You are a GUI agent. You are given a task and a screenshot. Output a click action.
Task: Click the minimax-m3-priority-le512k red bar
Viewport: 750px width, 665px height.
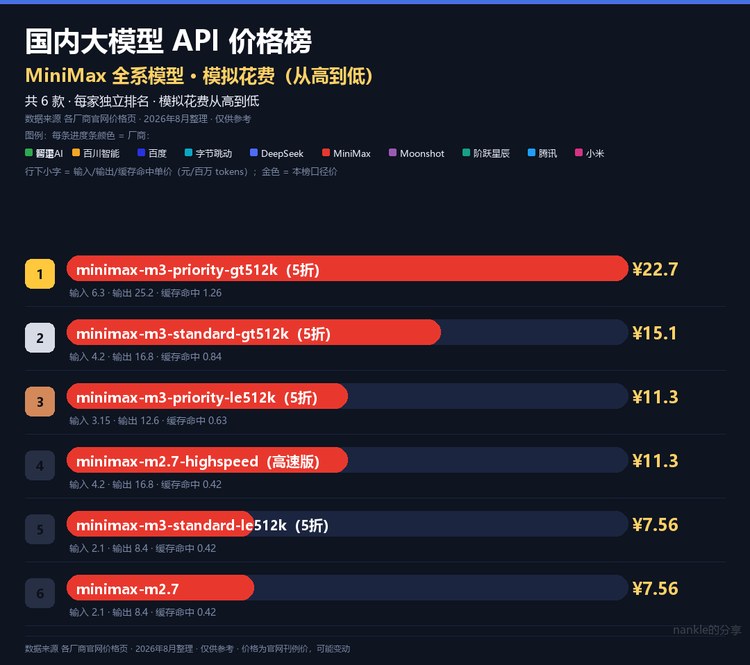[207, 396]
